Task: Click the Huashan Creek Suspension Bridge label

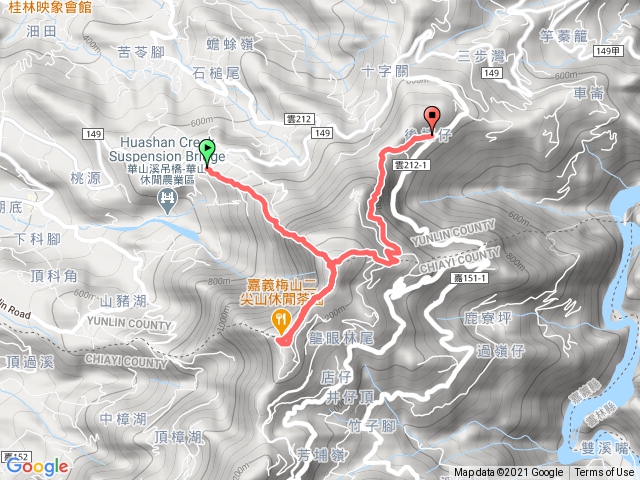Action: [x=167, y=149]
